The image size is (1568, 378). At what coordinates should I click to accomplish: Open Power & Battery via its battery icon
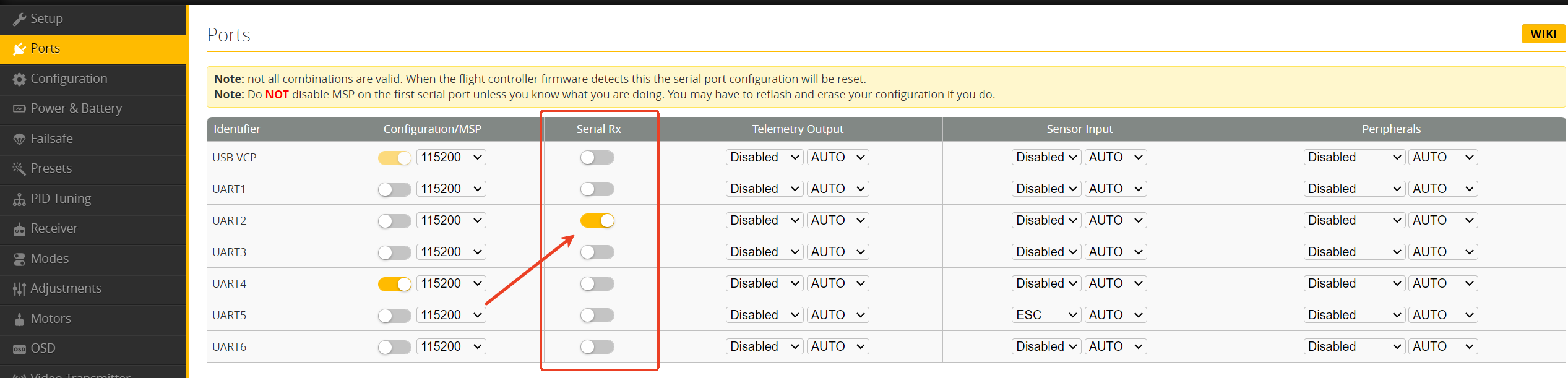coord(19,109)
